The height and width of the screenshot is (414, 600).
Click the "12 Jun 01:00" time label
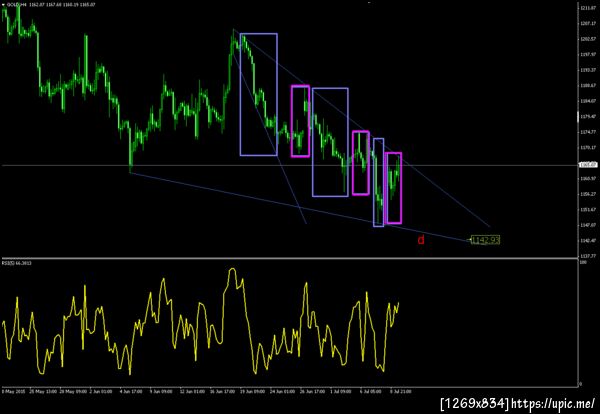[192, 391]
